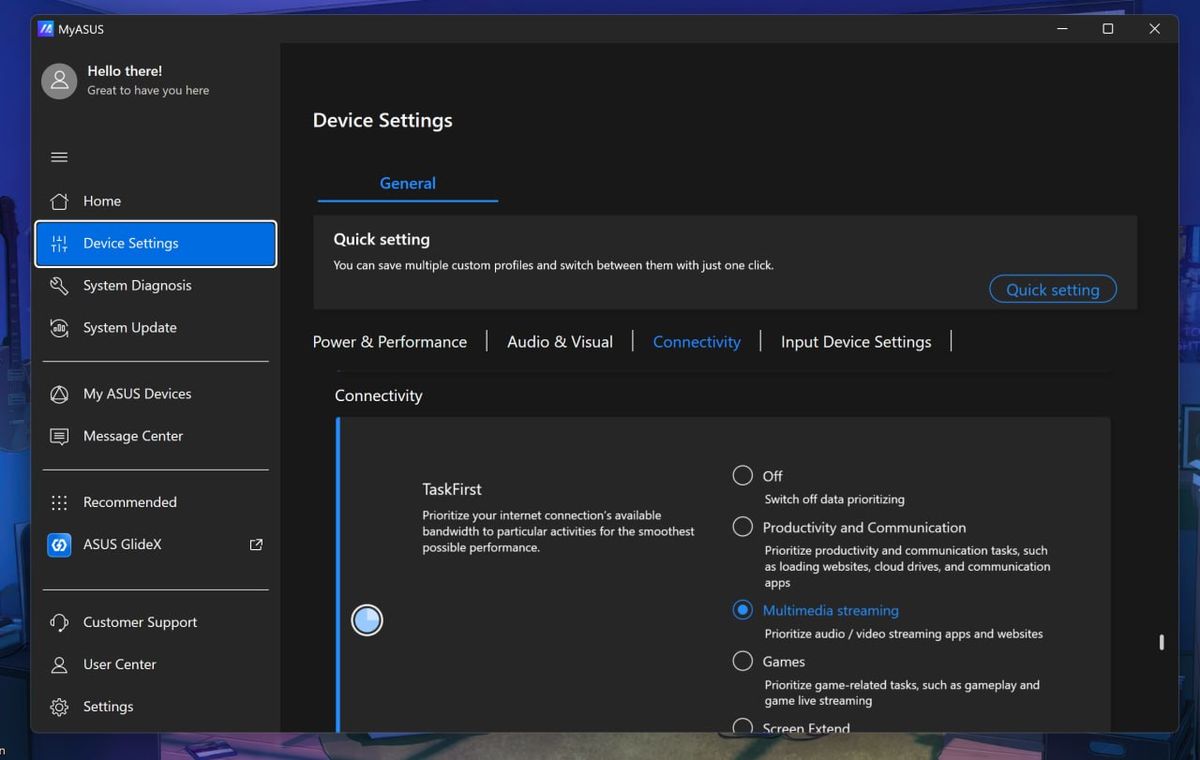The width and height of the screenshot is (1200, 760).
Task: Click "Prioritize audio / video streaming" description
Action: click(904, 634)
